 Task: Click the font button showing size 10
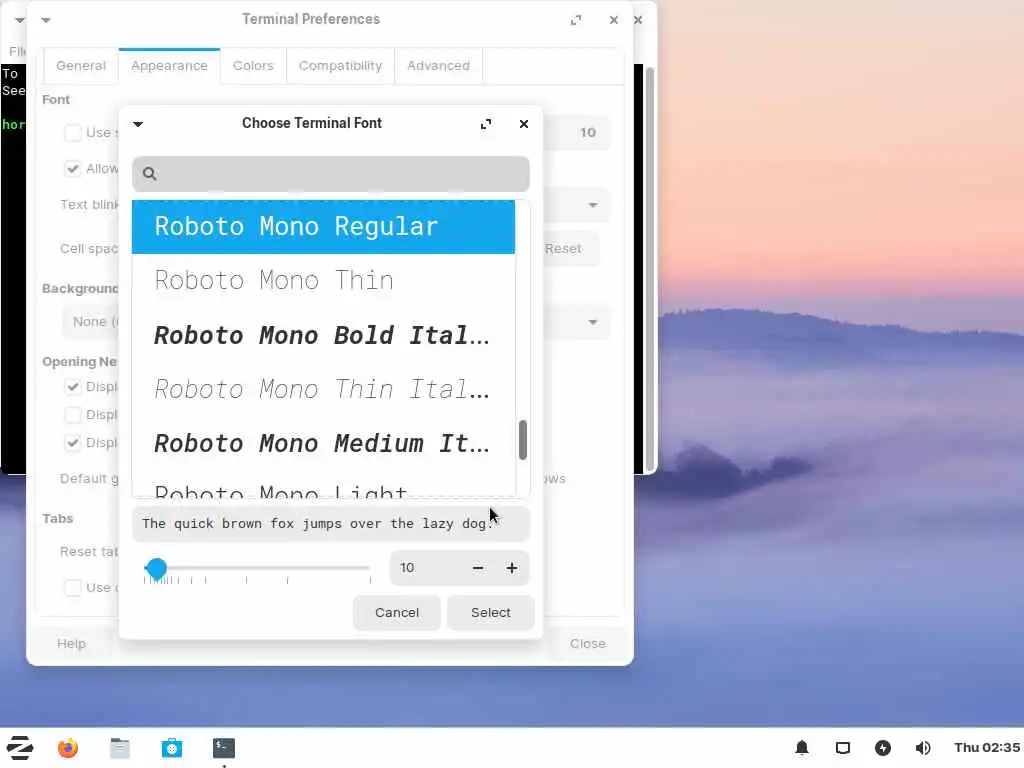coord(577,133)
